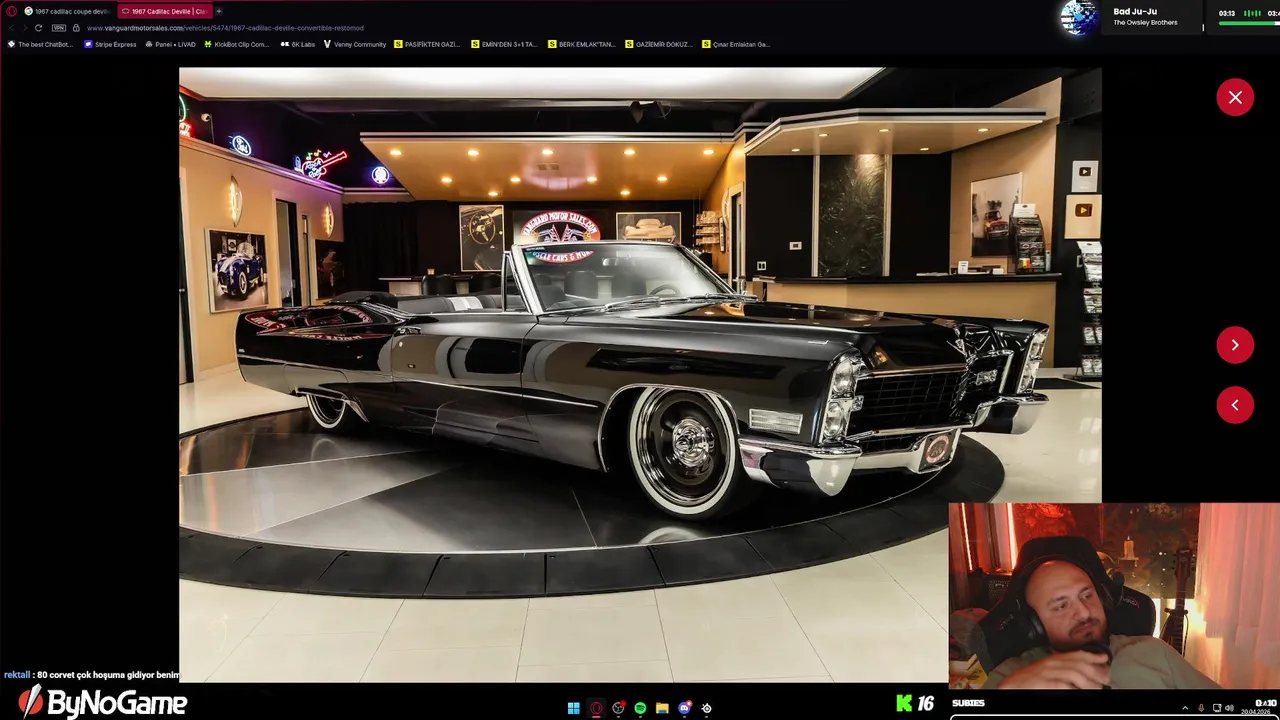The image size is (1280, 720).
Task: Toggle the VPN badge in the address bar
Action: pyautogui.click(x=59, y=28)
